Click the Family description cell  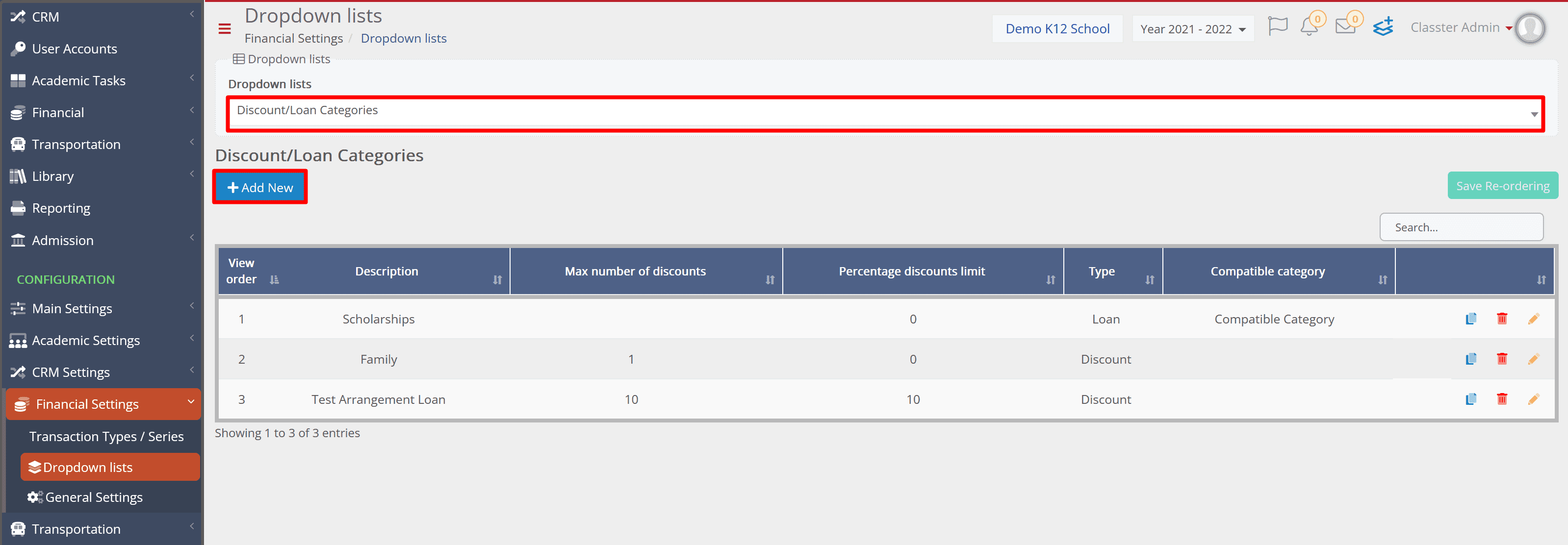pos(378,359)
